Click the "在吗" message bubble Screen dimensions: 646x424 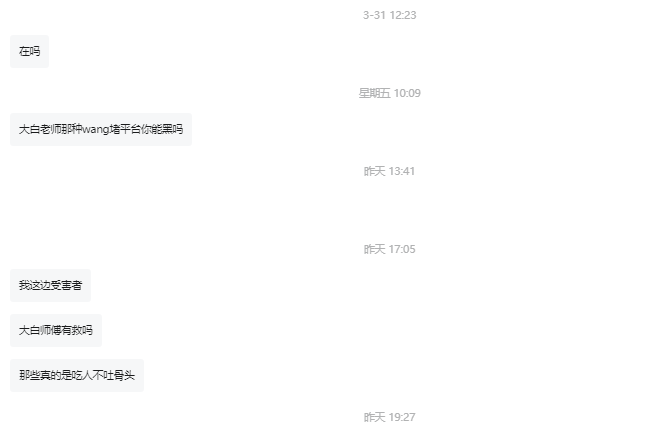click(29, 52)
